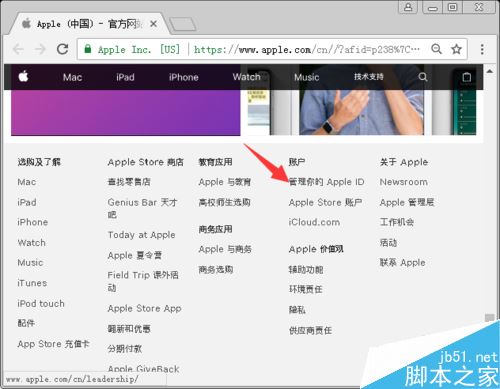
Task: Open Music in the top navigation
Action: pyautogui.click(x=307, y=77)
